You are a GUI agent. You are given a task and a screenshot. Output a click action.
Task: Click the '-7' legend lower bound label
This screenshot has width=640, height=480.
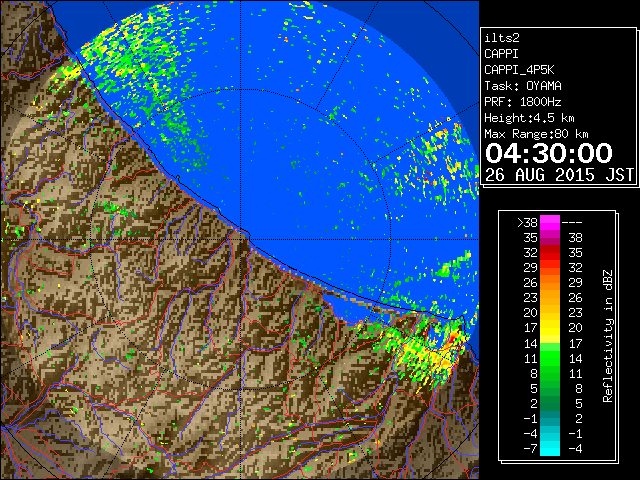[x=530, y=449]
